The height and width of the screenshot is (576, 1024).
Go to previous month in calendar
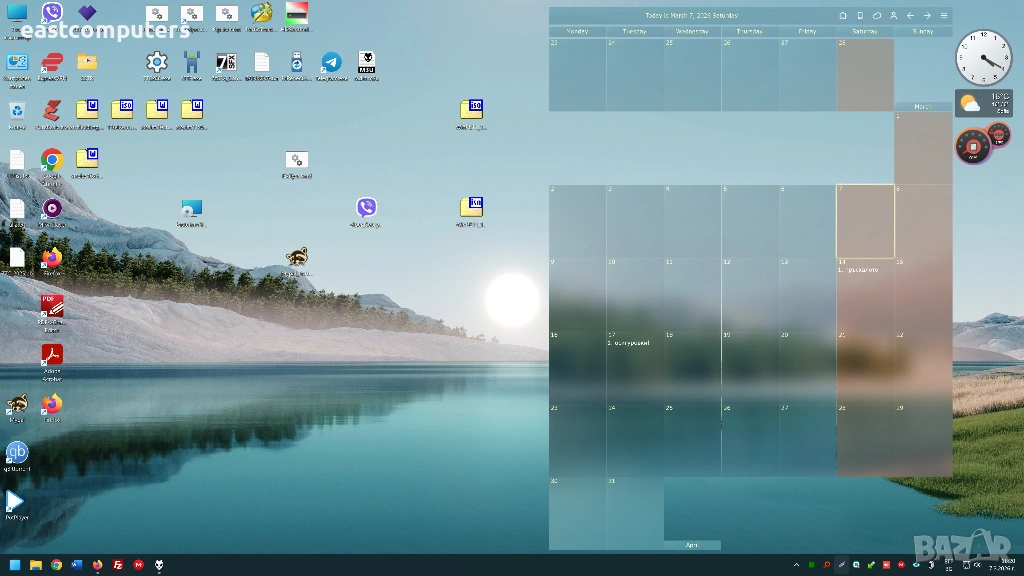pyautogui.click(x=910, y=16)
